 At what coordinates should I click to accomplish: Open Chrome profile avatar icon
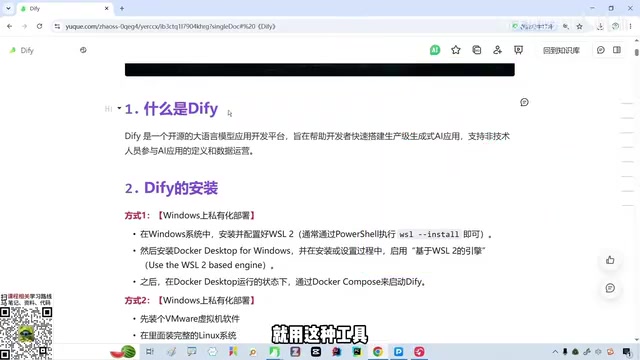click(616, 26)
